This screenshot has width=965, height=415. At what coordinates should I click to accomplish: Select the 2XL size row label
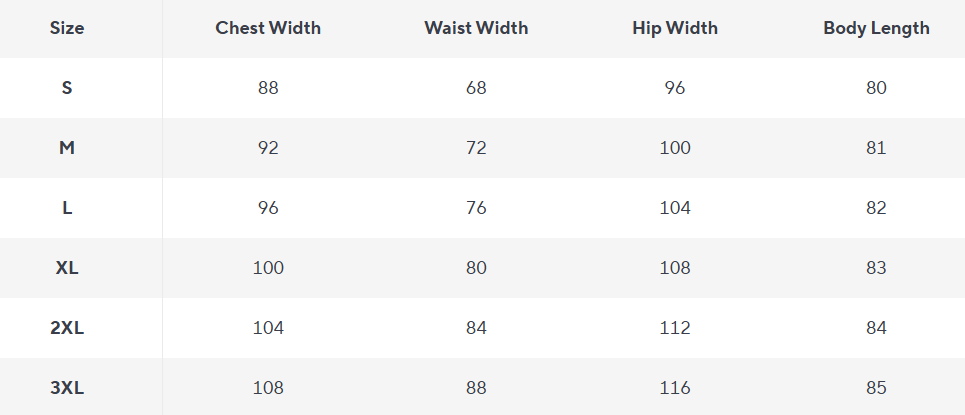67,328
